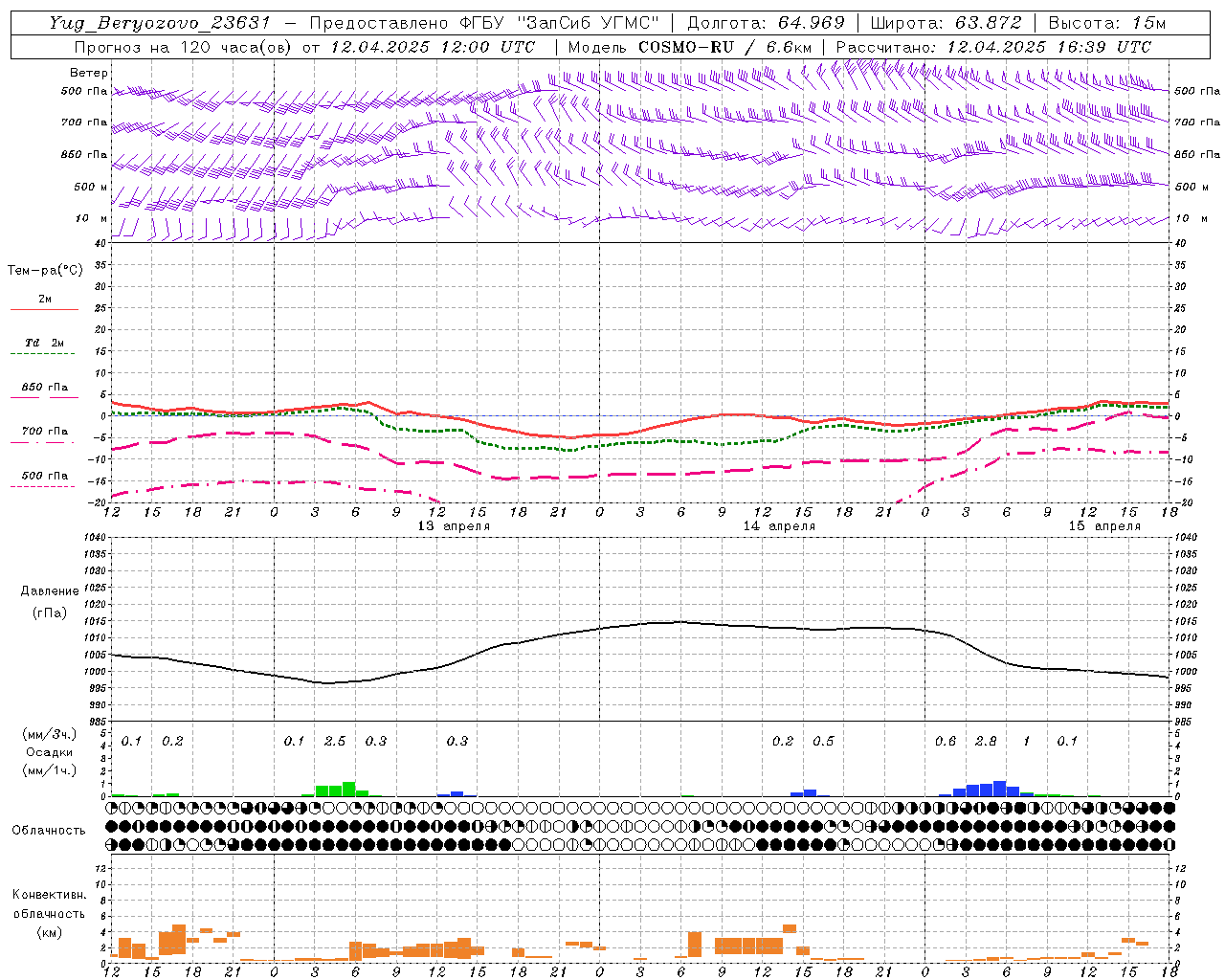The height and width of the screenshot is (980, 1225).
Task: Click the tallest blue precipitation bar
Action: click(1000, 789)
